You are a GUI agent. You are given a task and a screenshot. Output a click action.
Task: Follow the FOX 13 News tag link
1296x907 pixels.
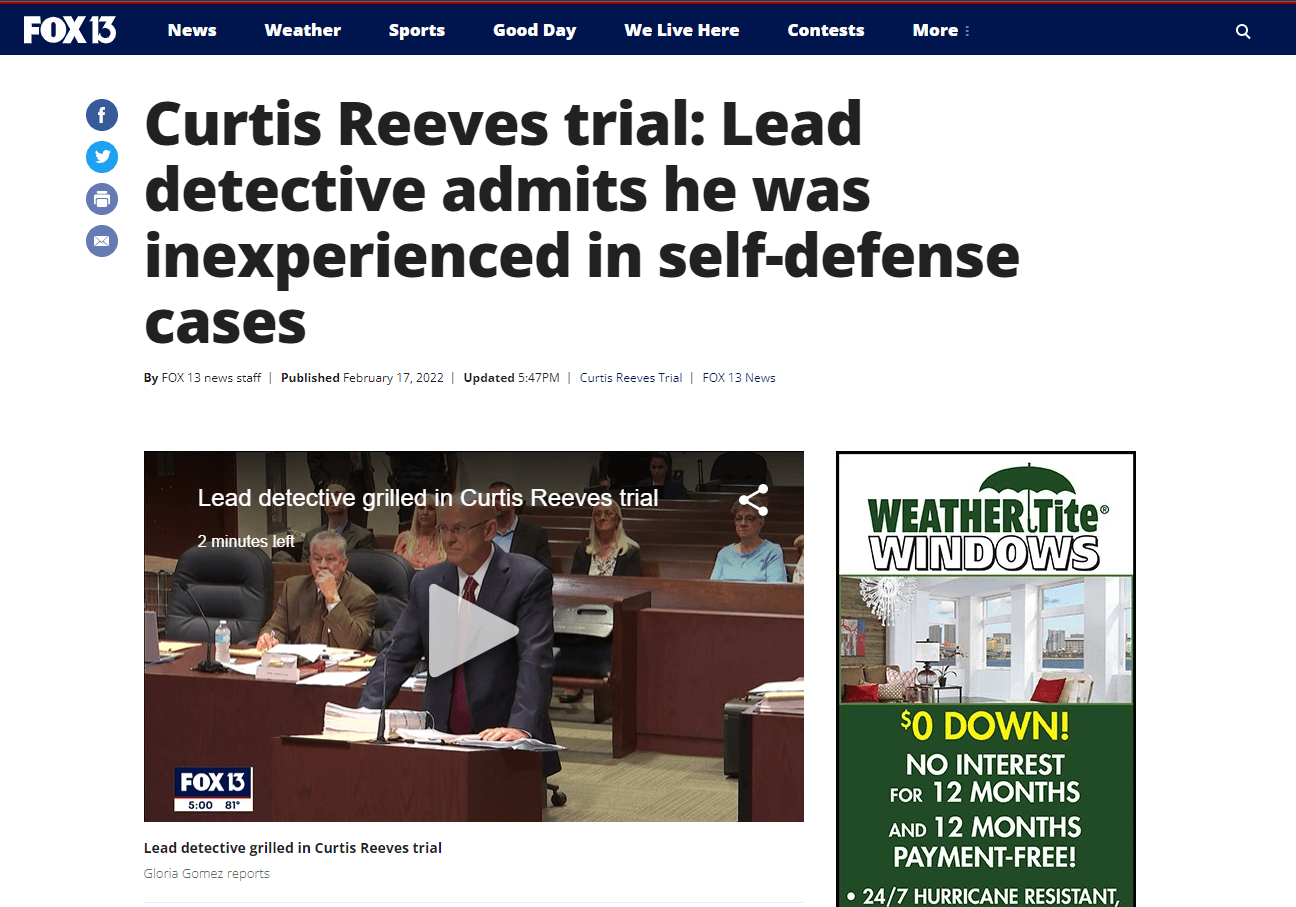pyautogui.click(x=739, y=378)
